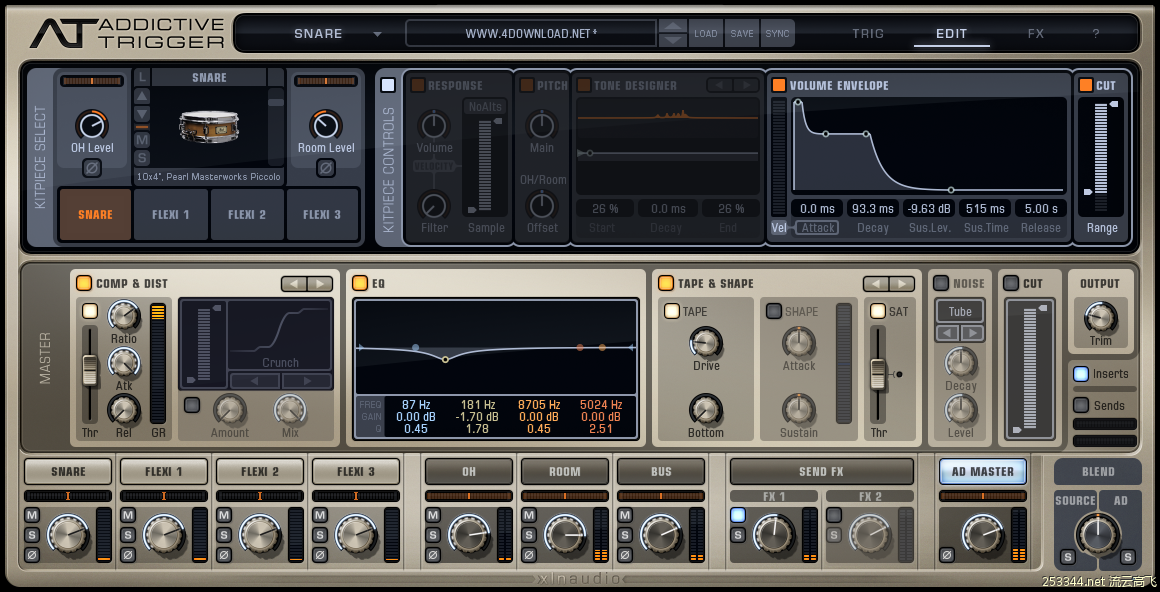
Task: Toggle the COMP & DIST section
Action: click(84, 283)
